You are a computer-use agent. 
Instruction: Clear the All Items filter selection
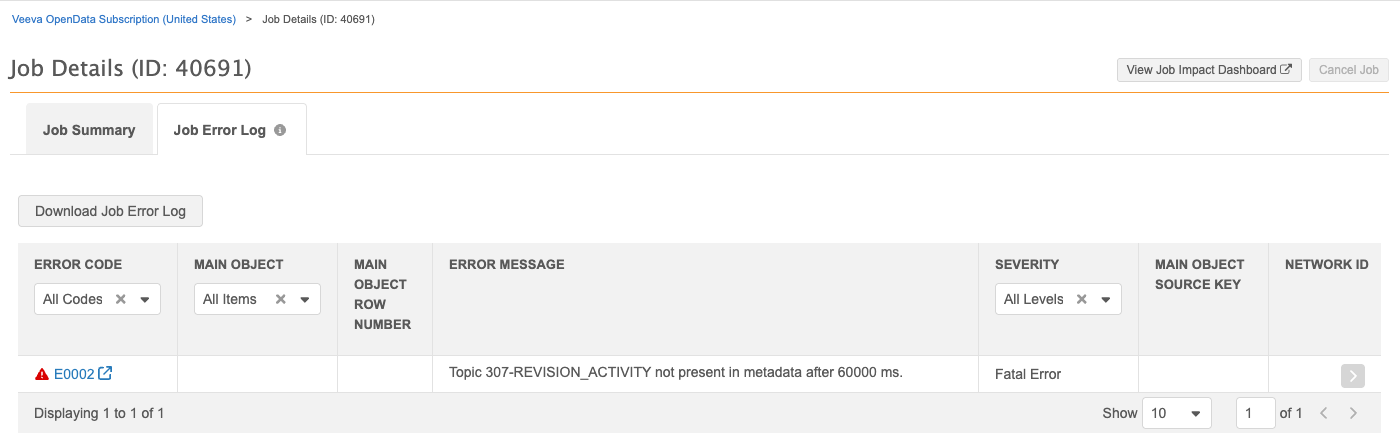click(x=280, y=299)
